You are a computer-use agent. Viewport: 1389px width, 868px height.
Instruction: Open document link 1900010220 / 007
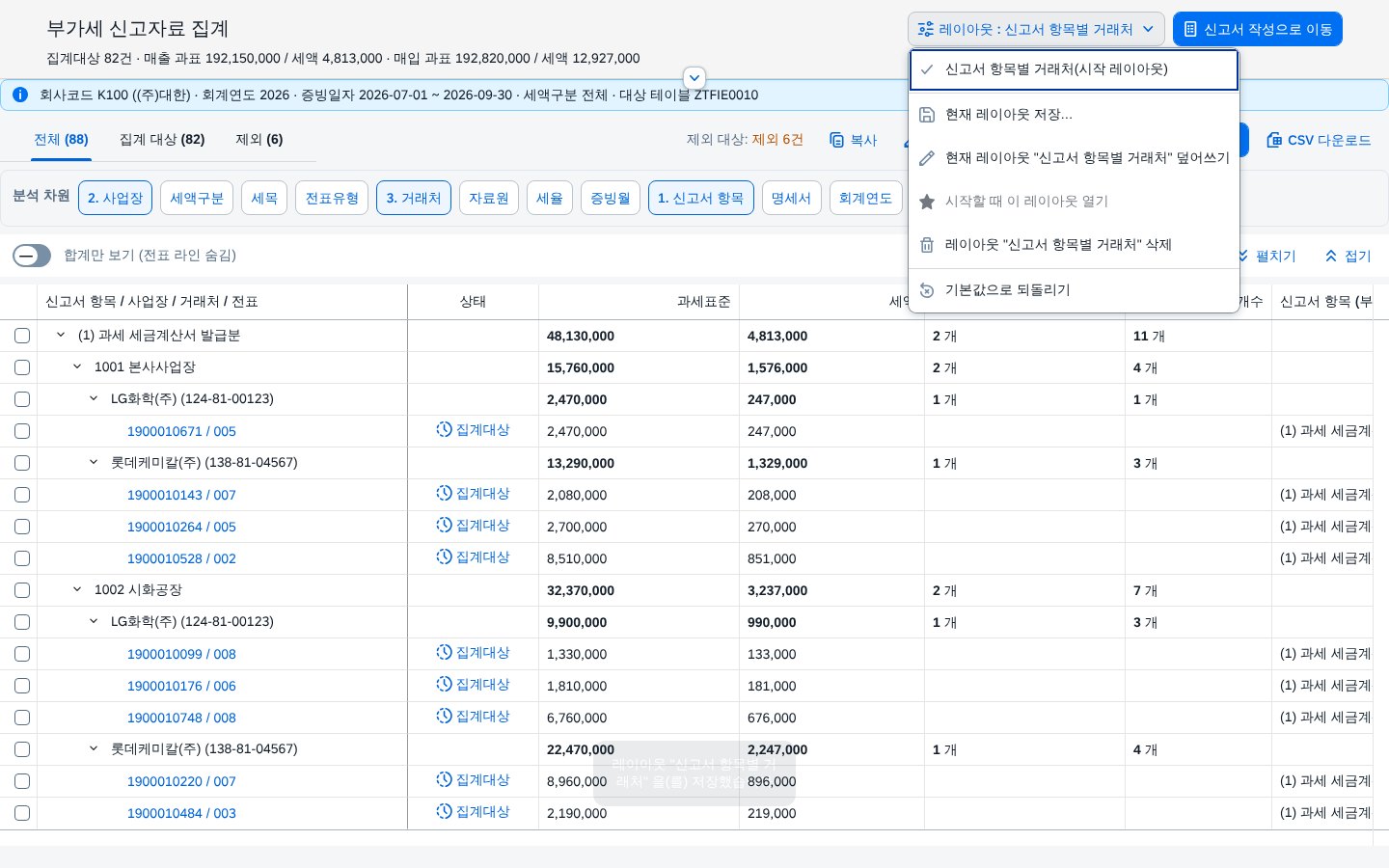click(x=181, y=781)
